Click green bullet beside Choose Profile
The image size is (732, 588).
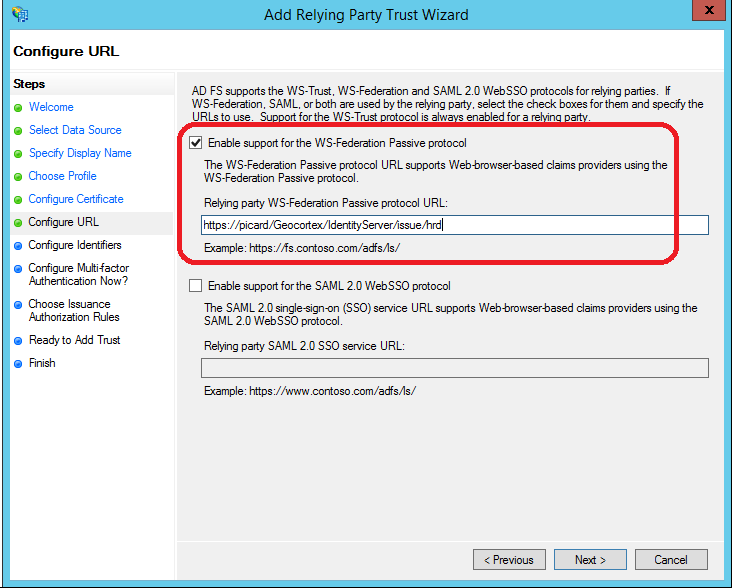tap(18, 177)
